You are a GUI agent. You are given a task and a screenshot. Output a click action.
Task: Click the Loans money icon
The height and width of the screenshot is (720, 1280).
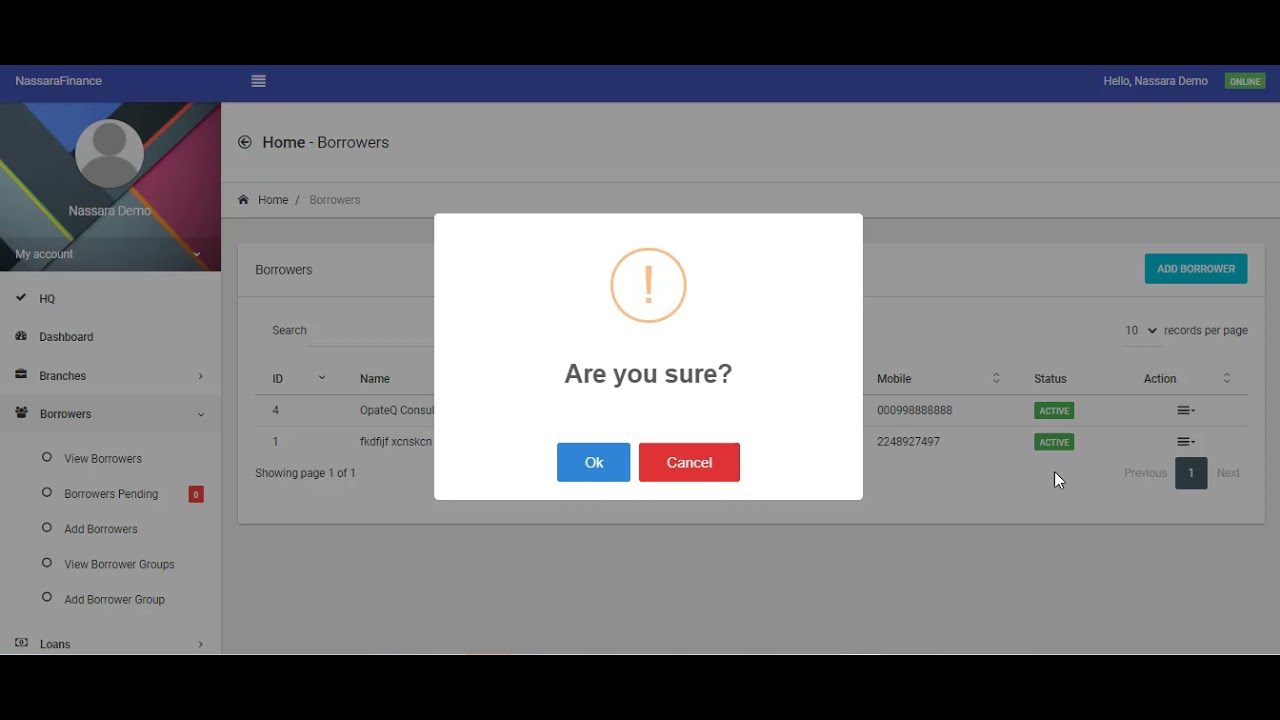pos(21,643)
